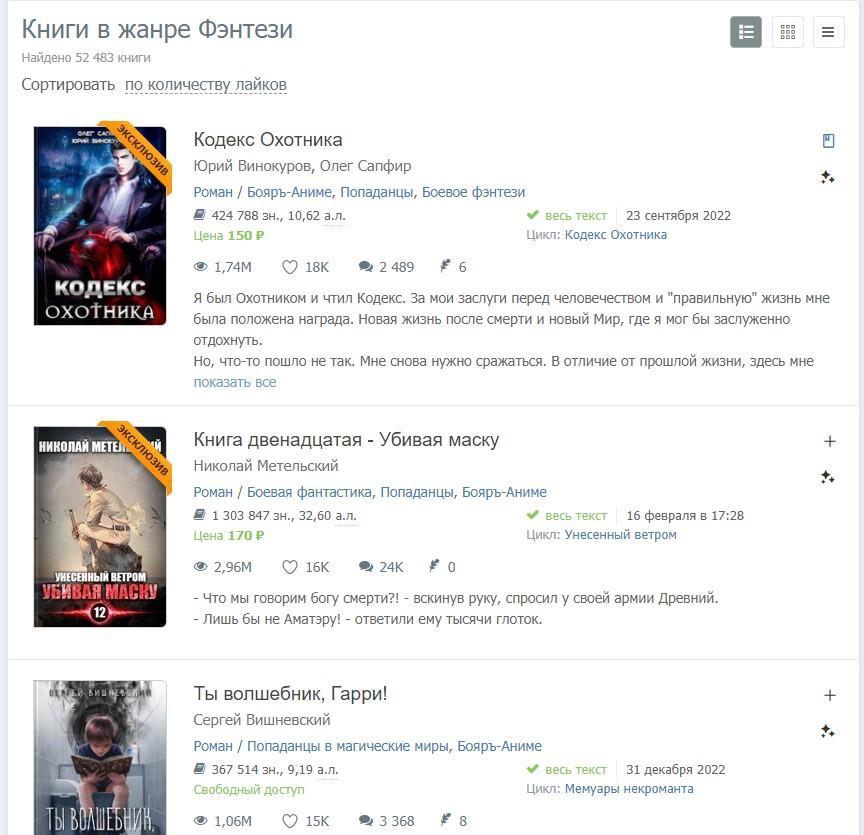Open sort dropdown 'по количеству лайков'
864x835 pixels.
coord(206,85)
